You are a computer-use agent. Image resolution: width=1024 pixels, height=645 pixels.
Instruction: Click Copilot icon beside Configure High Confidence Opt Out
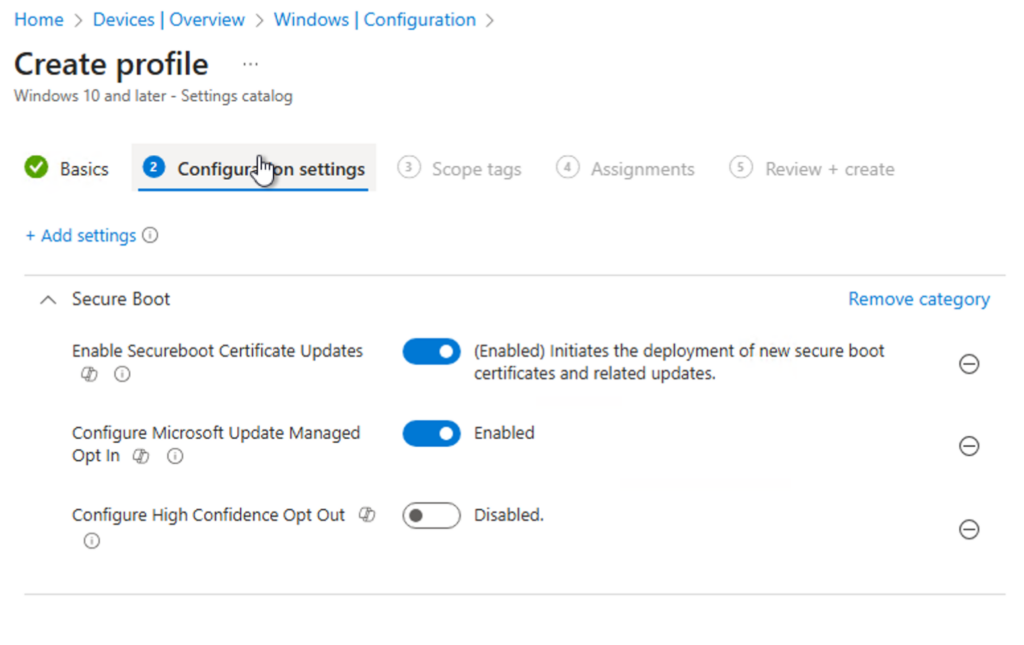click(367, 515)
